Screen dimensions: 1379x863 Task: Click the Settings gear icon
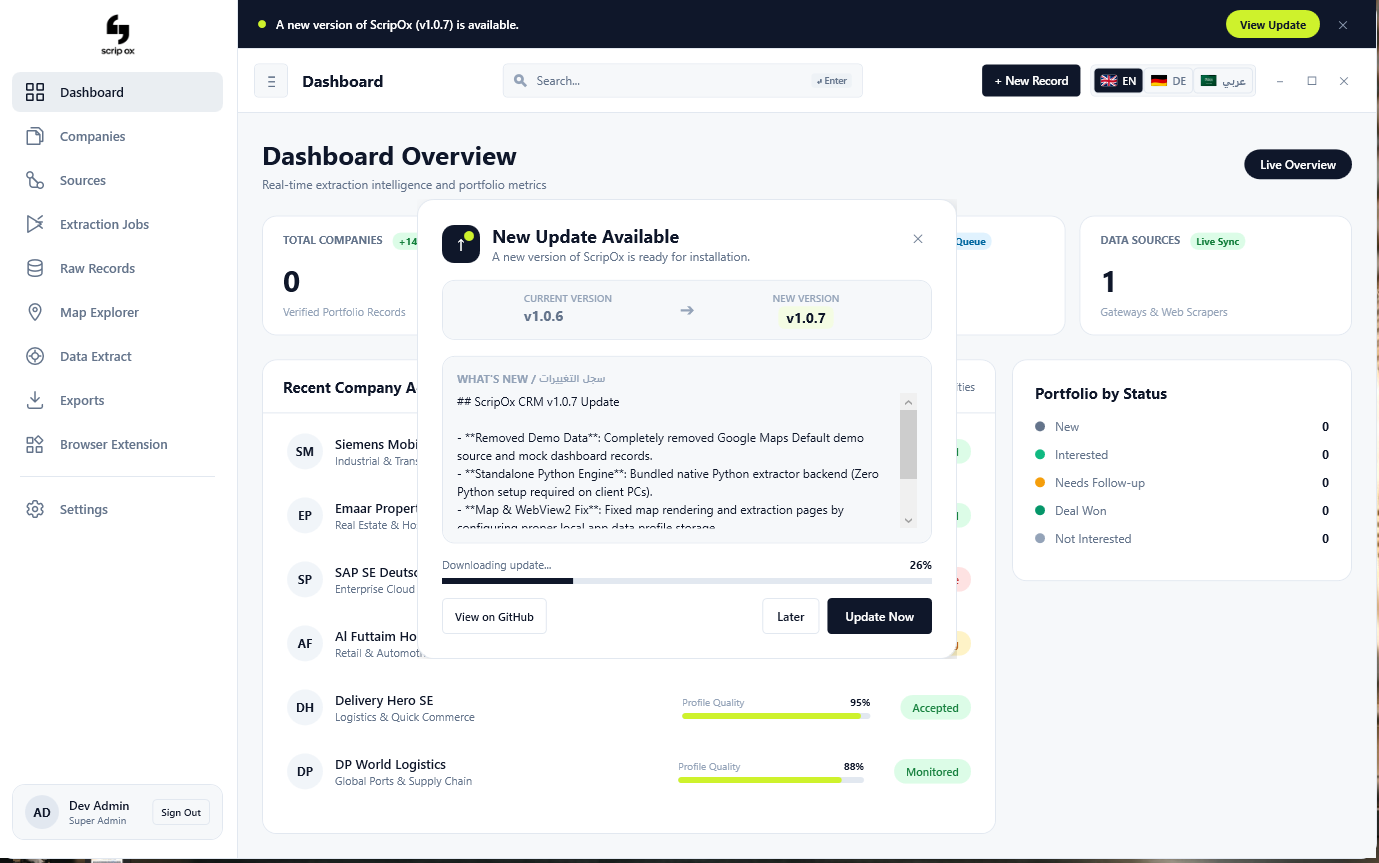tap(35, 509)
